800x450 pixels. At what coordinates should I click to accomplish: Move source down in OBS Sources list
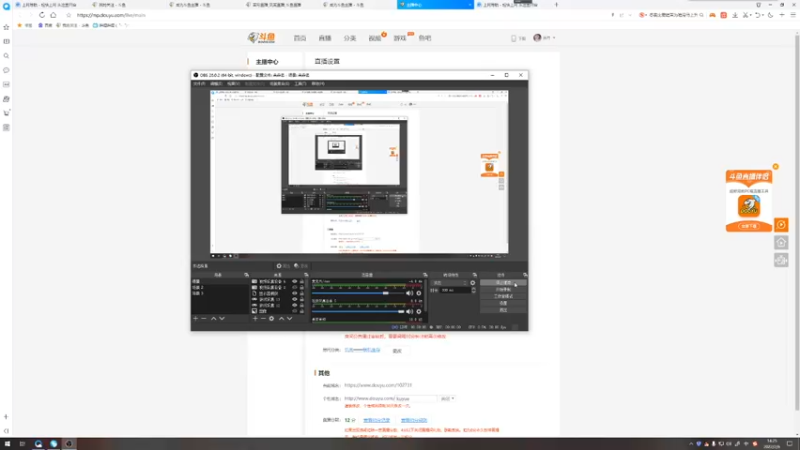[x=289, y=318]
